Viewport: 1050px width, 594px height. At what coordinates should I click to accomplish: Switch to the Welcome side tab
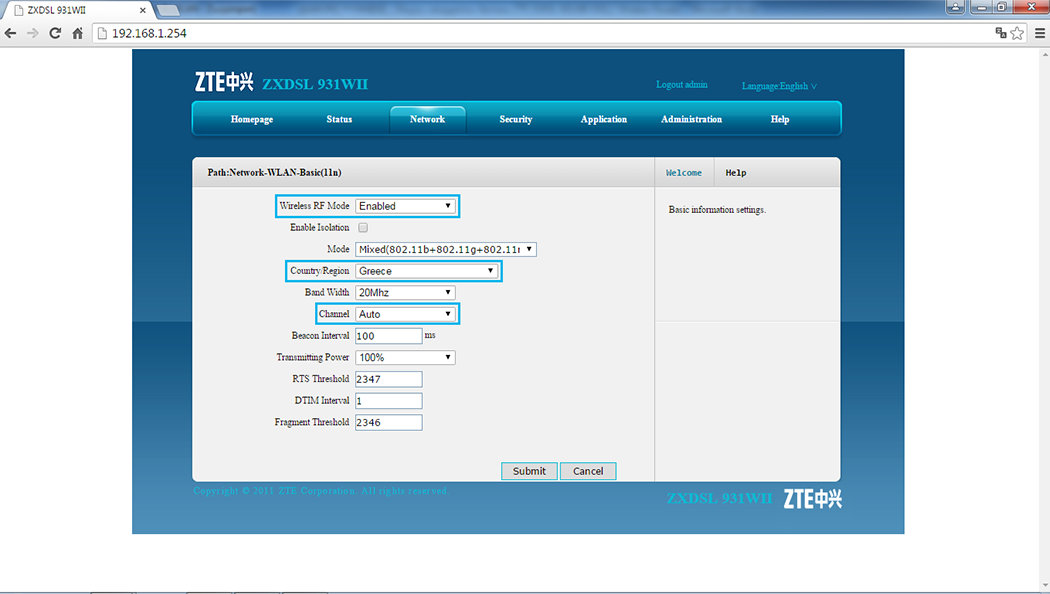(684, 173)
